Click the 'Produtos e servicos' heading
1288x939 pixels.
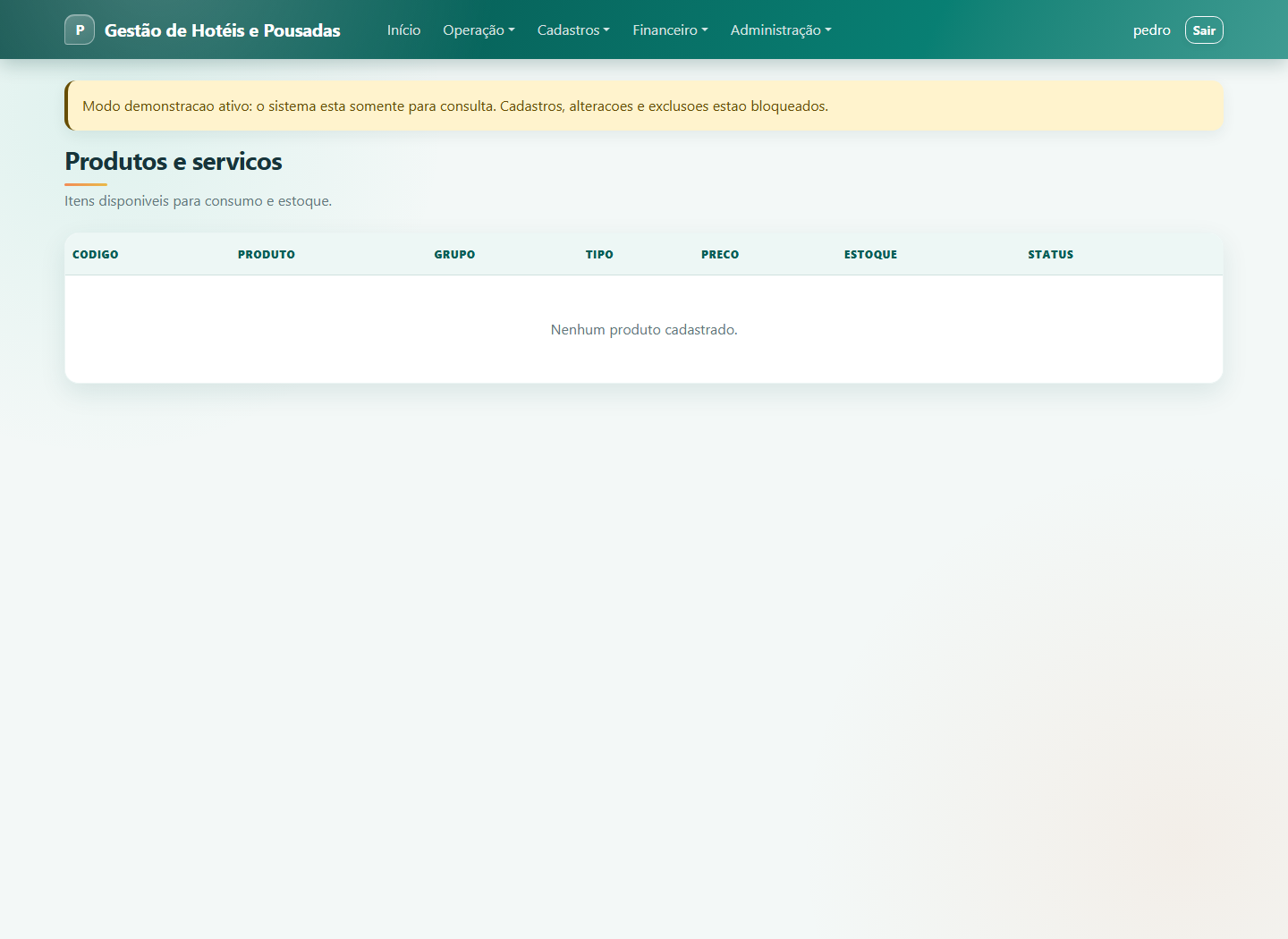tap(174, 161)
